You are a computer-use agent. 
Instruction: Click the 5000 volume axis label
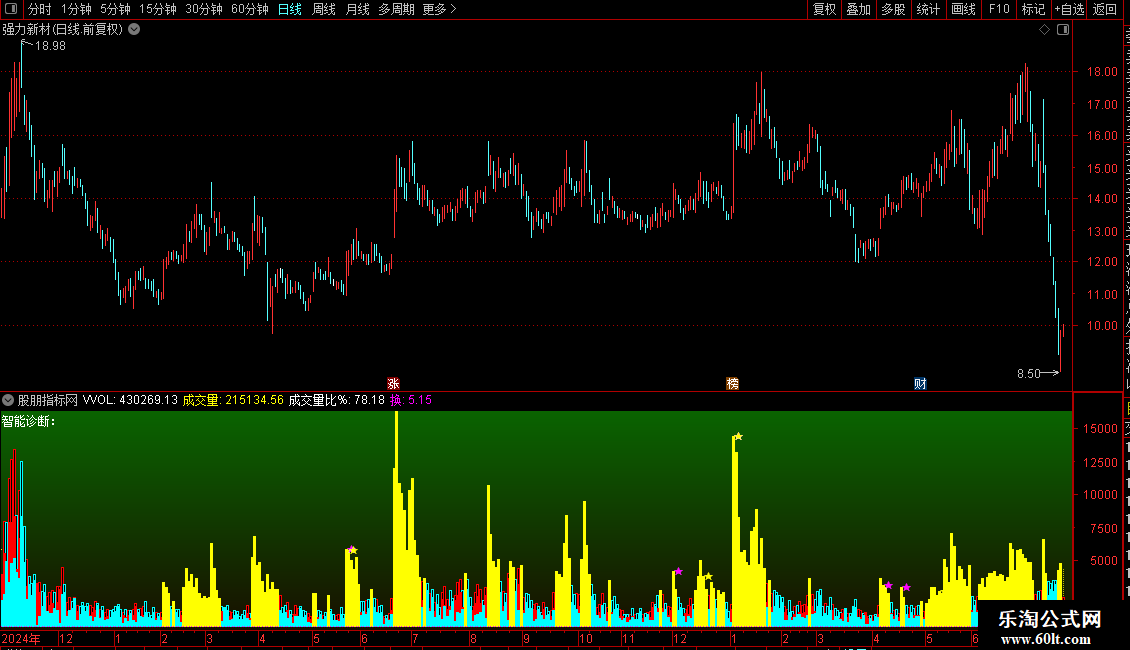click(1104, 561)
